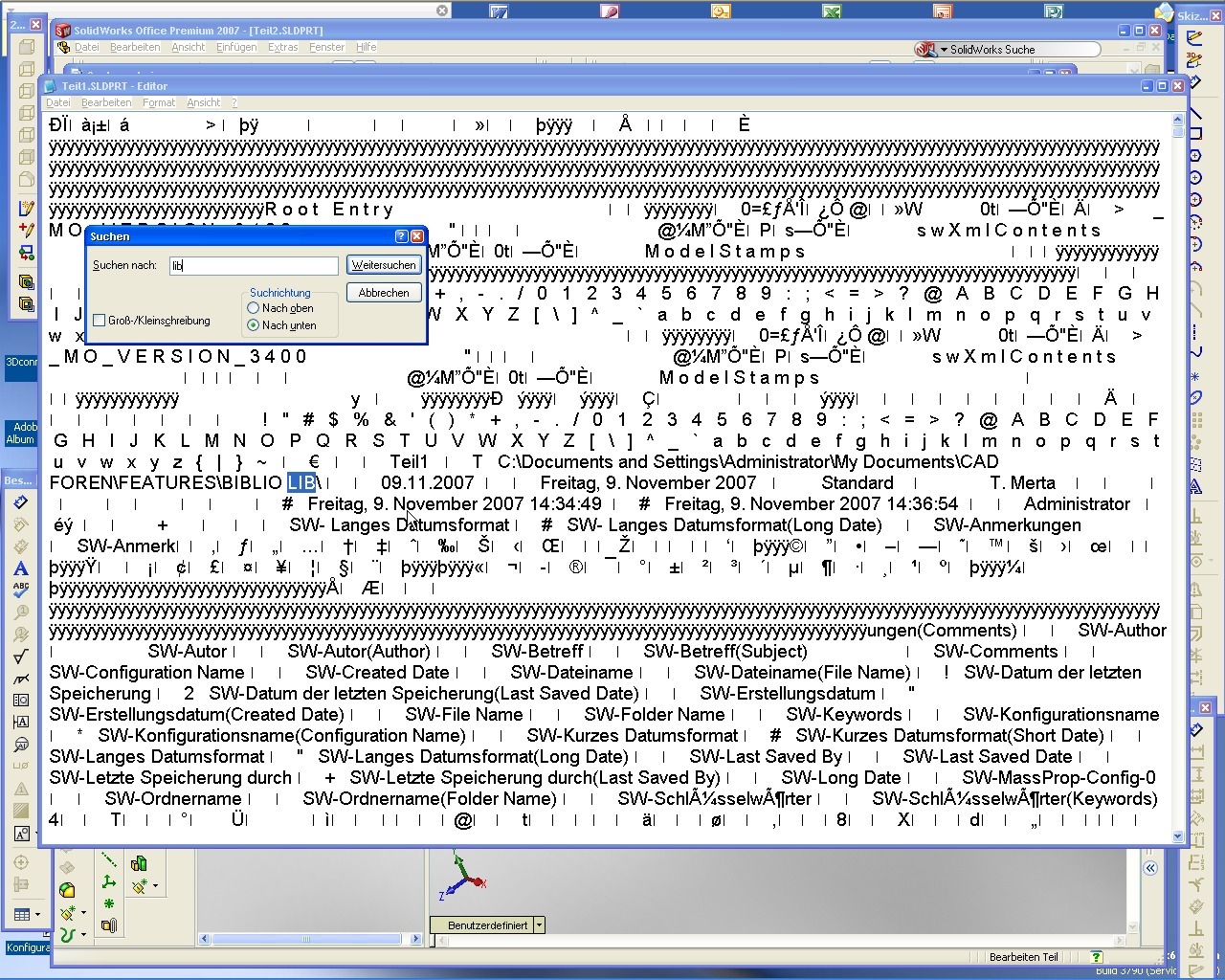Click the round X close button at top
Screen dimensions: 1225x980
pyautogui.click(x=442, y=11)
